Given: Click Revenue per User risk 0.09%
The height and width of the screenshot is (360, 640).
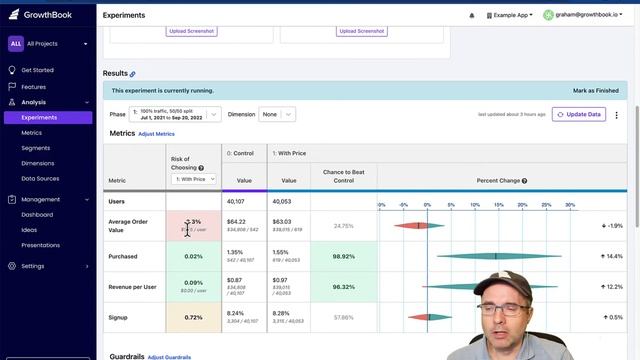Looking at the screenshot, I should coord(193,282).
